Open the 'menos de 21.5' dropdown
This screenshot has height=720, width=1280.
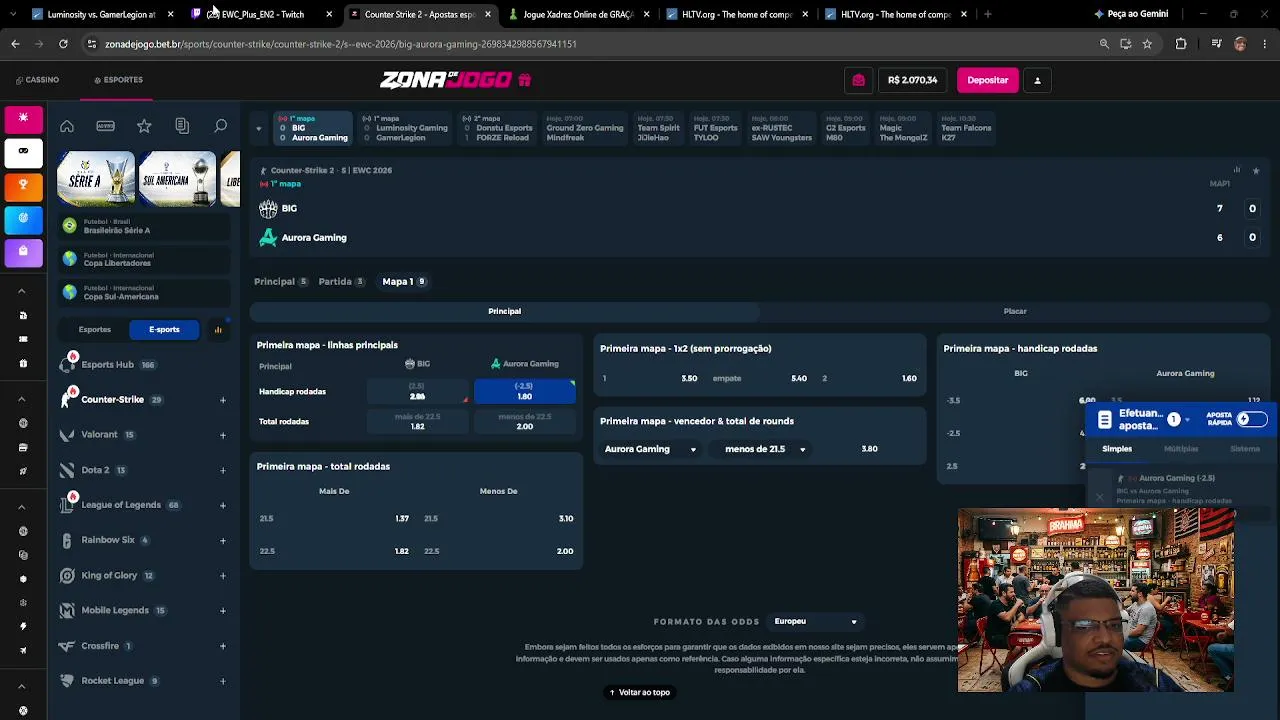tap(765, 449)
